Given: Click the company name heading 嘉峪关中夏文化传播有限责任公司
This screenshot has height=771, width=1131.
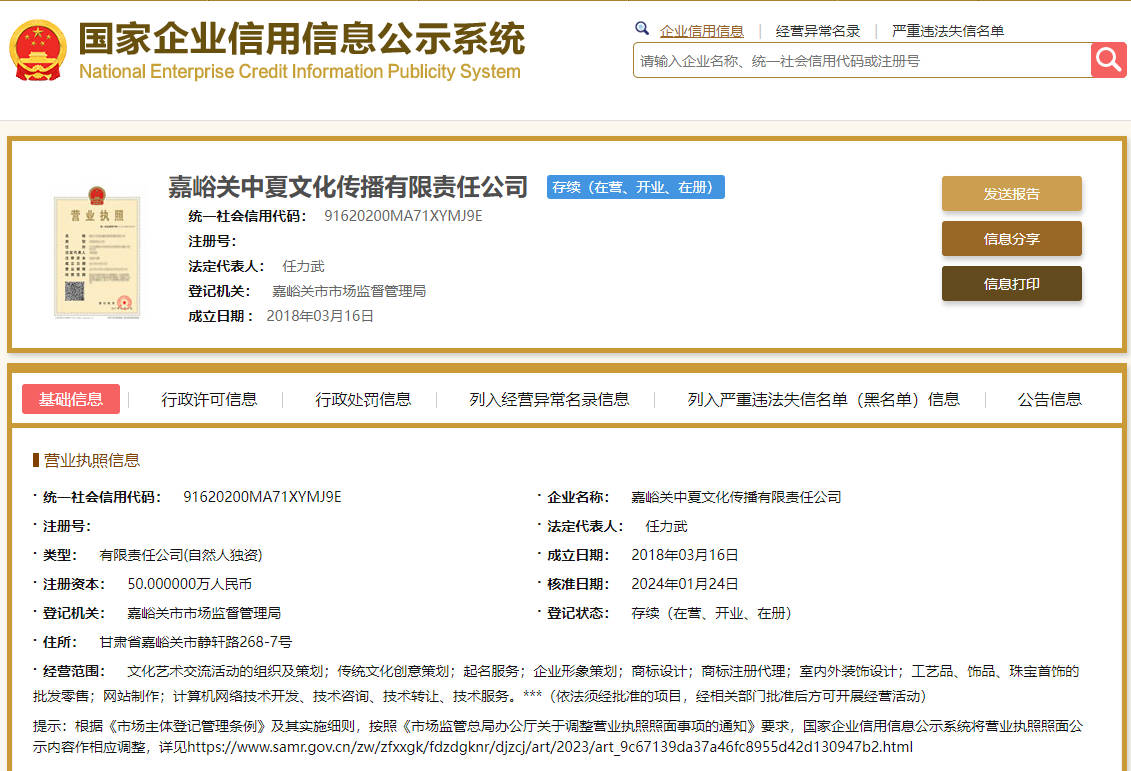Looking at the screenshot, I should [348, 187].
